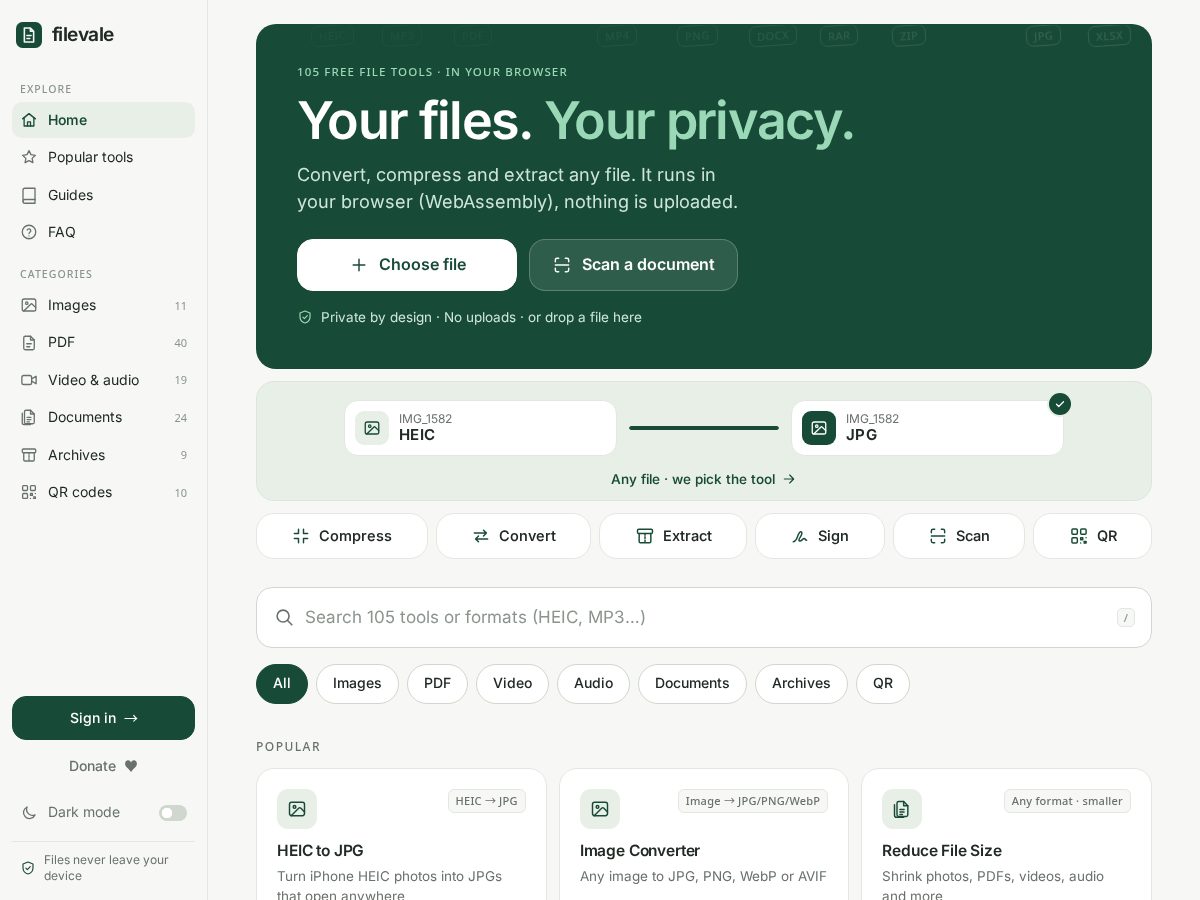Click the Sign action button
This screenshot has height=900, width=1200.
[x=820, y=536]
